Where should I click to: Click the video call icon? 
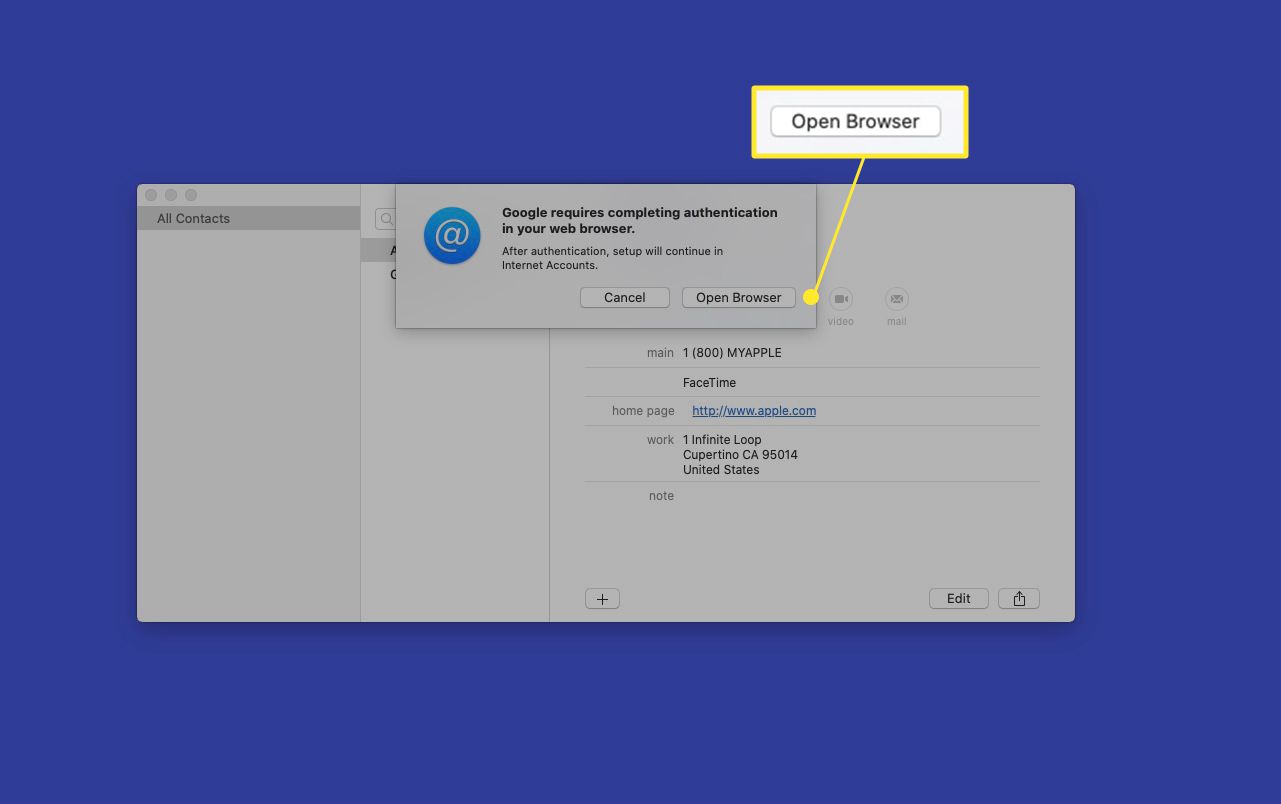[x=841, y=298]
